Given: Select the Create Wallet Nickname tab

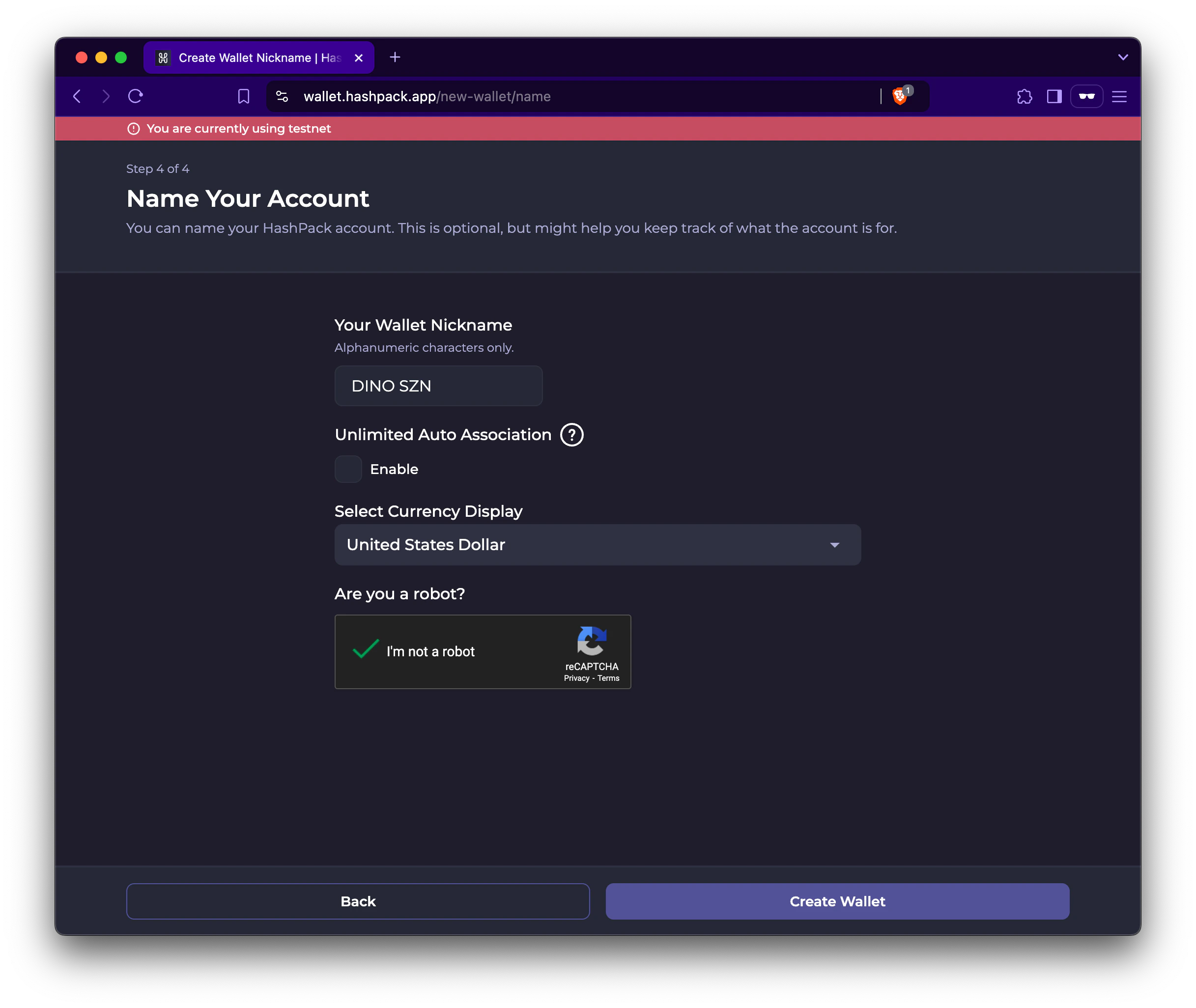Looking at the screenshot, I should pos(252,57).
